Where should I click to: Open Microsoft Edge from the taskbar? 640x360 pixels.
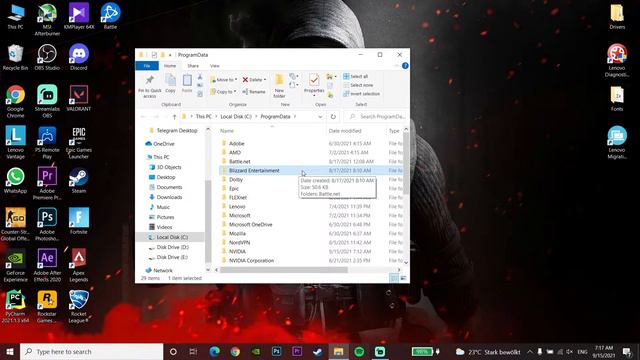(215, 351)
